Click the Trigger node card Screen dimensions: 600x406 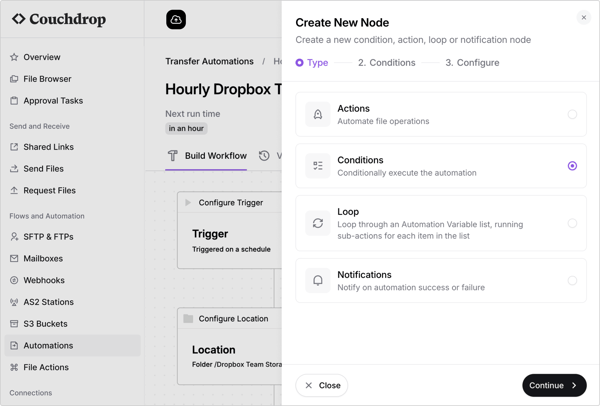230,230
